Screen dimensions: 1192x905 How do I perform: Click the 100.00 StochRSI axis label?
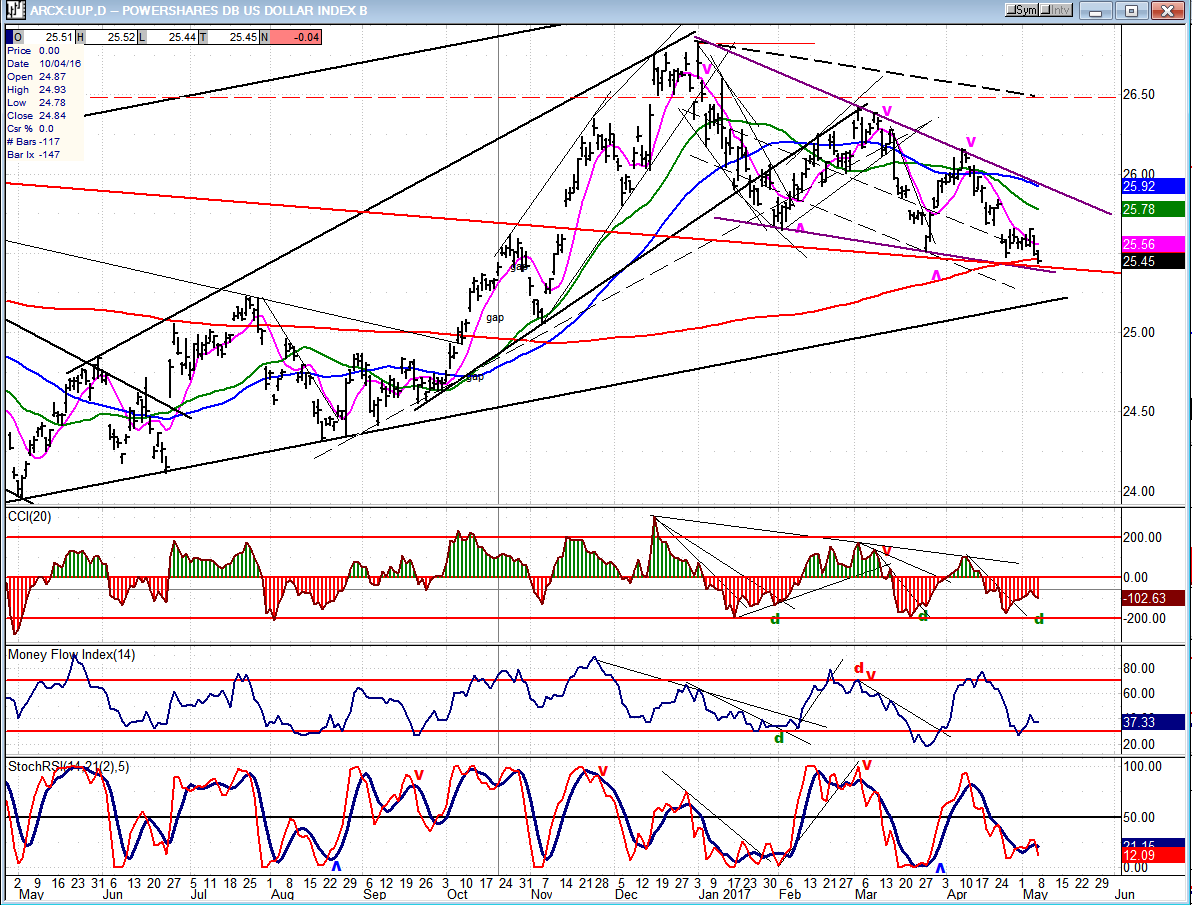pyautogui.click(x=1143, y=767)
